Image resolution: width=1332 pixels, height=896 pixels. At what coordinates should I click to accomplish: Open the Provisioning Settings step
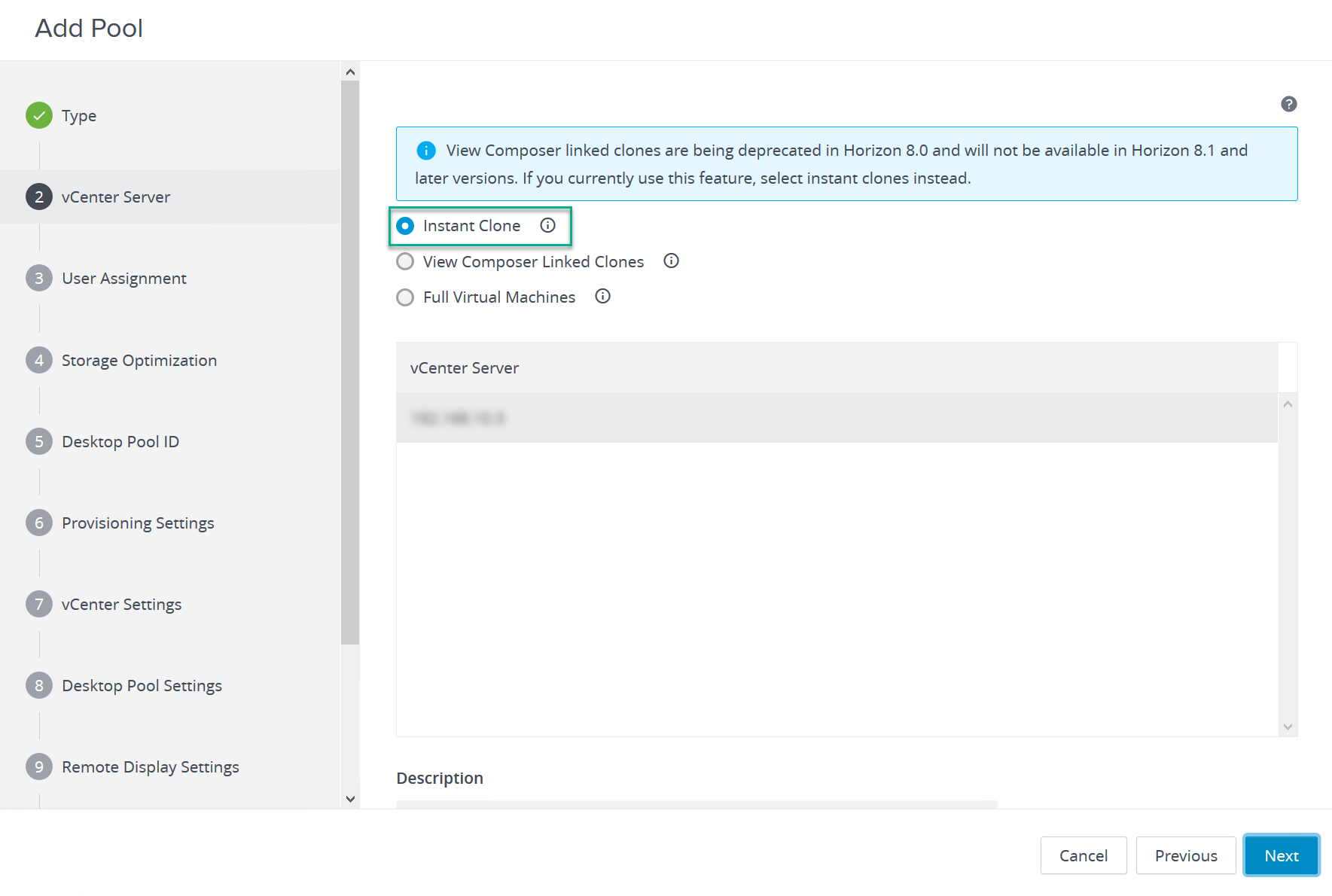138,523
